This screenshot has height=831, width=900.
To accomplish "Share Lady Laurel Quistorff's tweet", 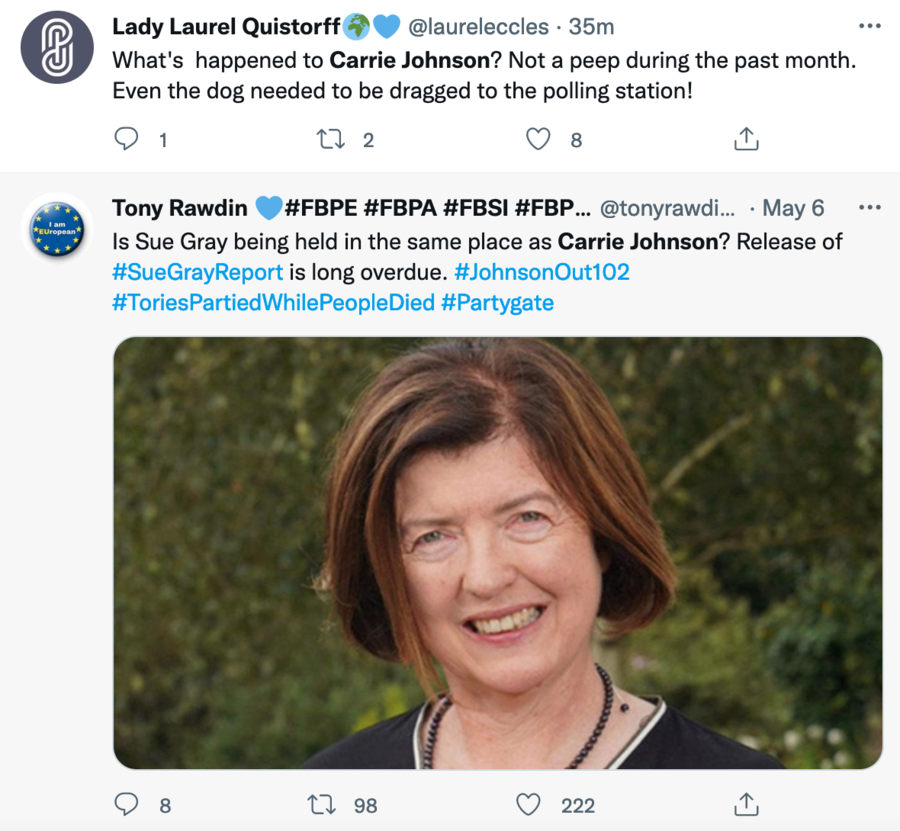I will (x=746, y=140).
